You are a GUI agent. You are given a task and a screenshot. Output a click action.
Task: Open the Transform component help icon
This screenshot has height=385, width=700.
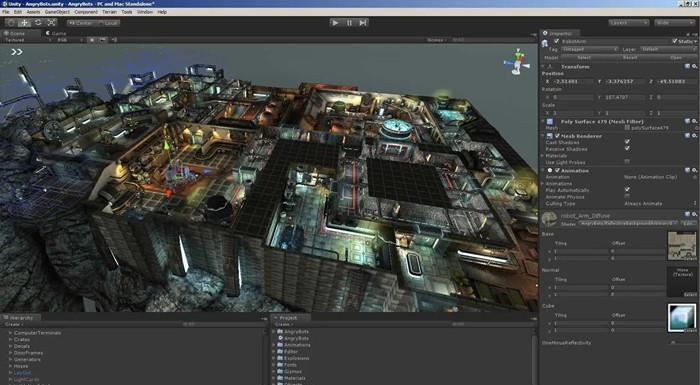tap(687, 66)
